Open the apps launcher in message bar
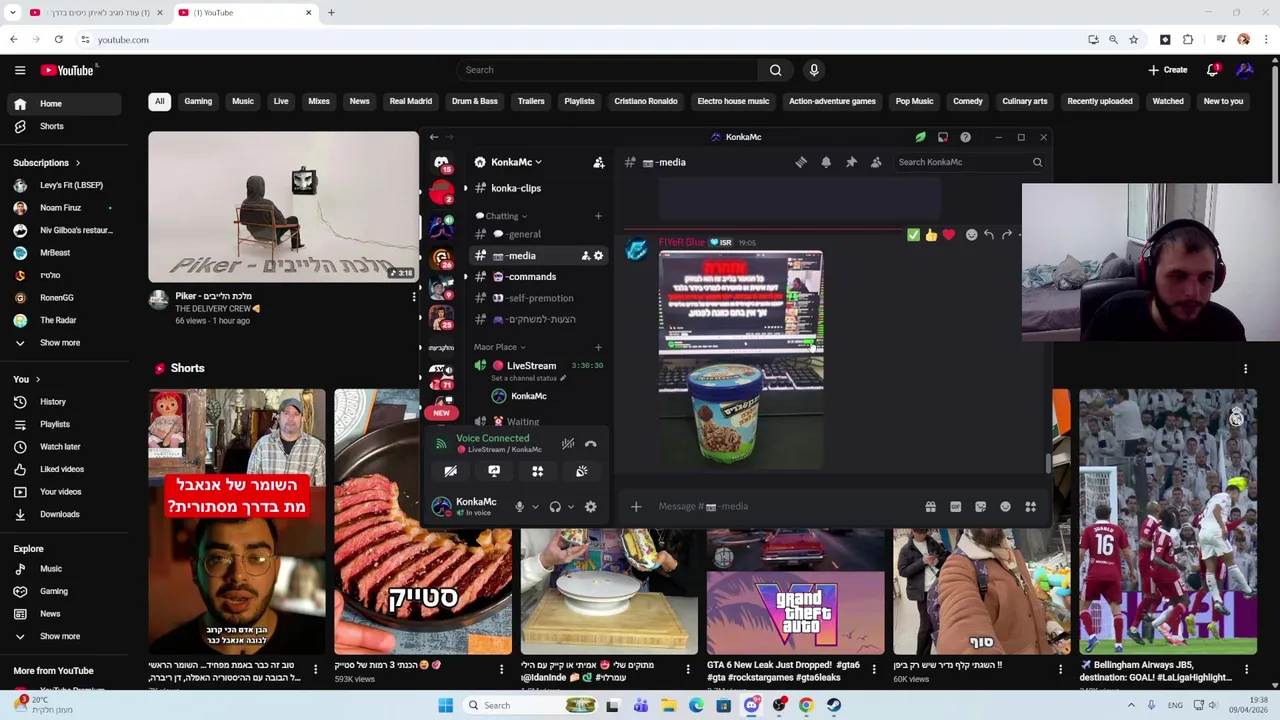 pyautogui.click(x=1030, y=507)
